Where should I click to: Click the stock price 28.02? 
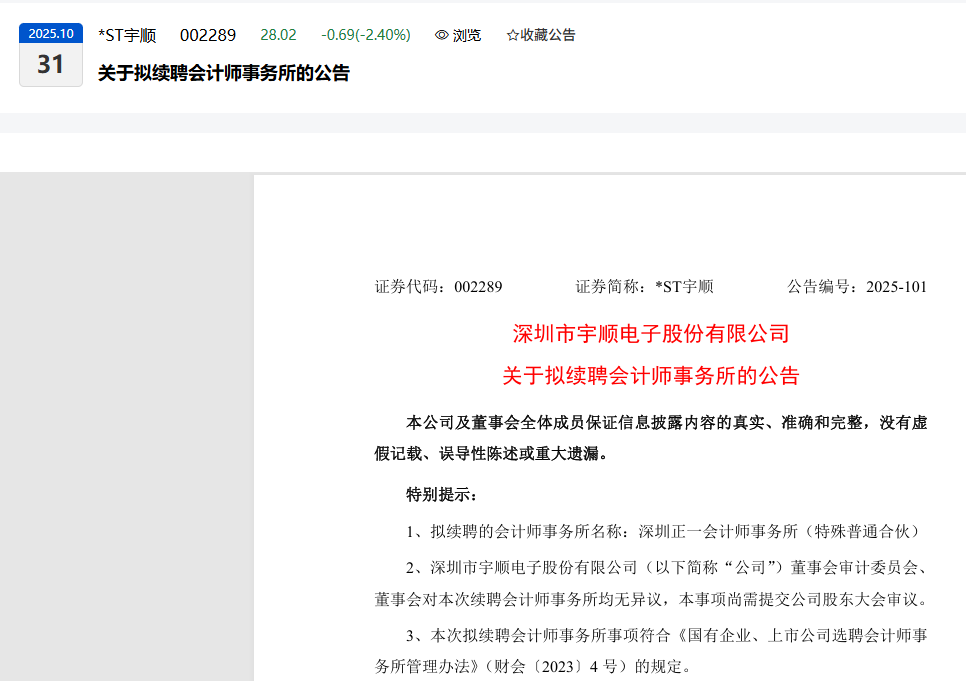(x=278, y=35)
